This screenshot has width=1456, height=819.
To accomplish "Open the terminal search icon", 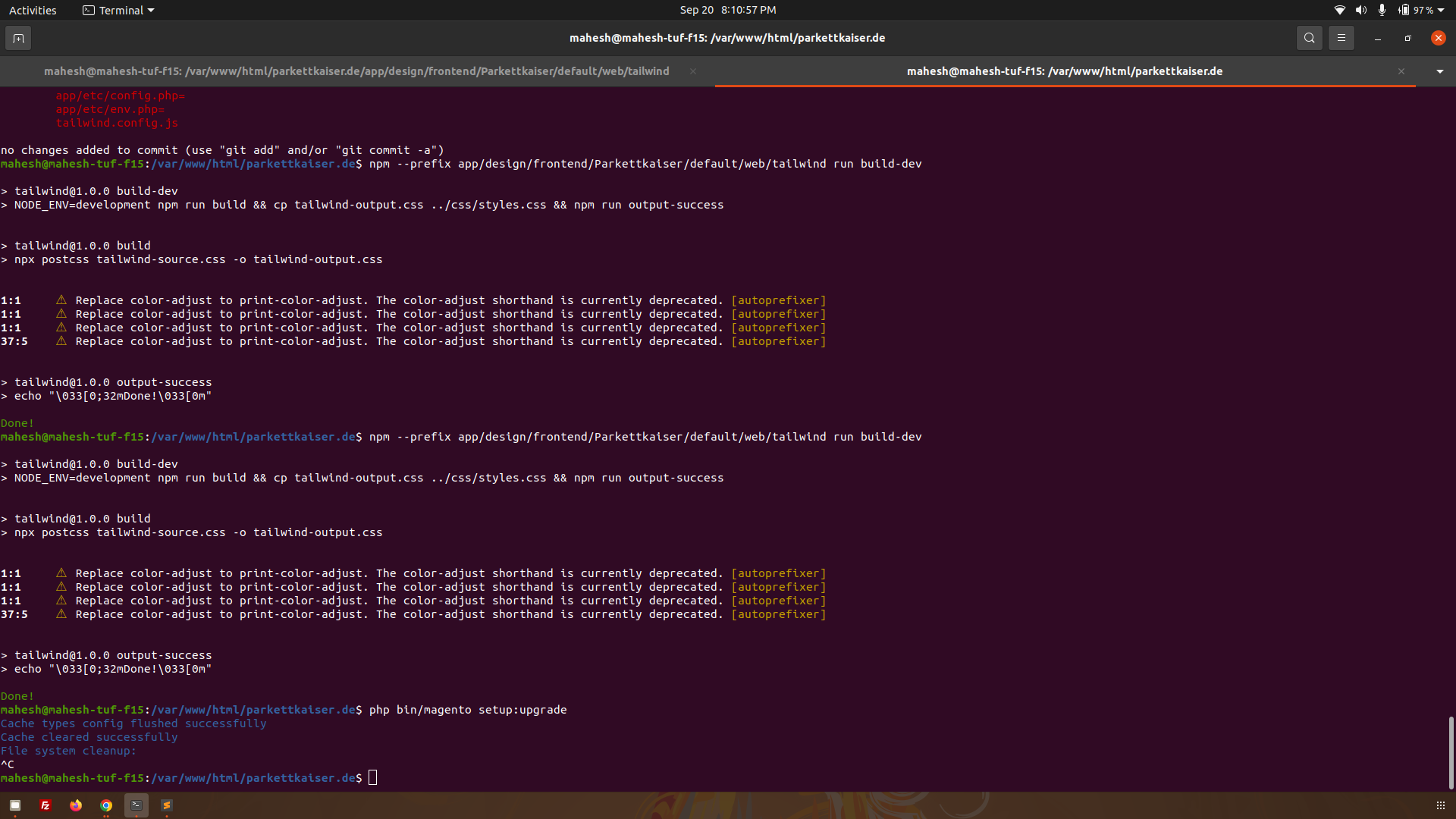I will click(1309, 38).
